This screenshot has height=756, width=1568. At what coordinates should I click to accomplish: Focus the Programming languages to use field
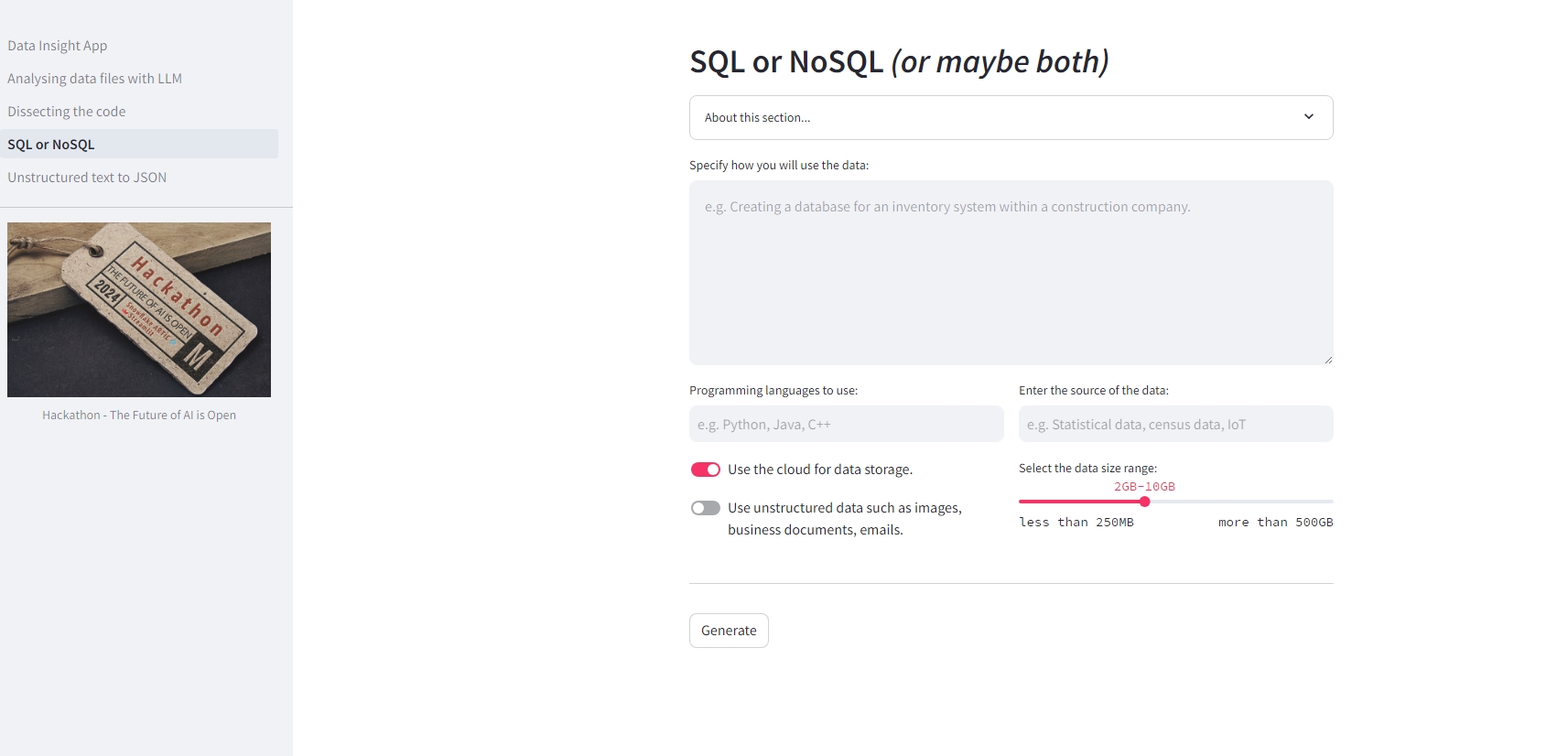tap(846, 425)
